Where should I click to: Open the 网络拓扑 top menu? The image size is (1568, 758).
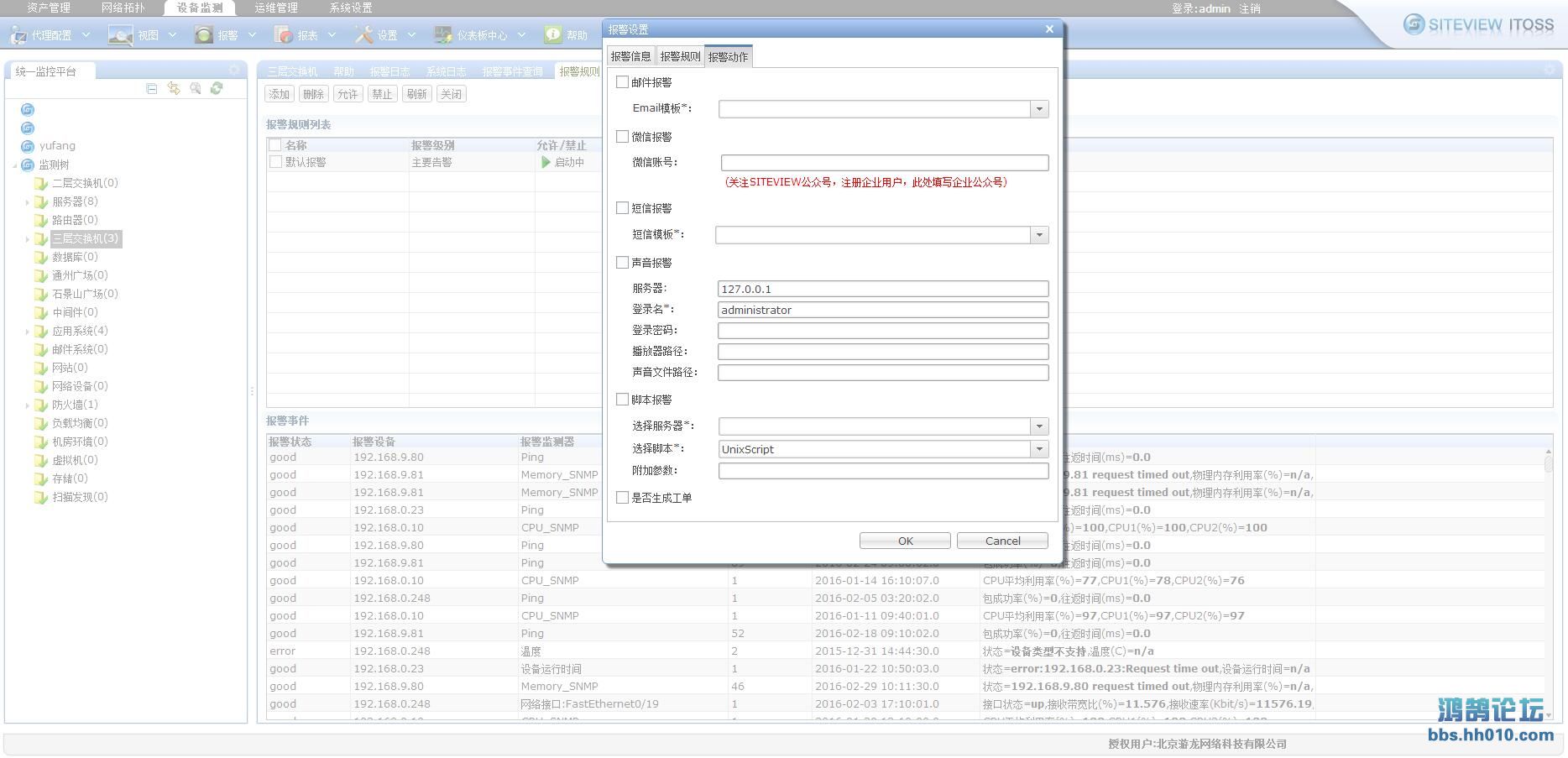(x=123, y=8)
